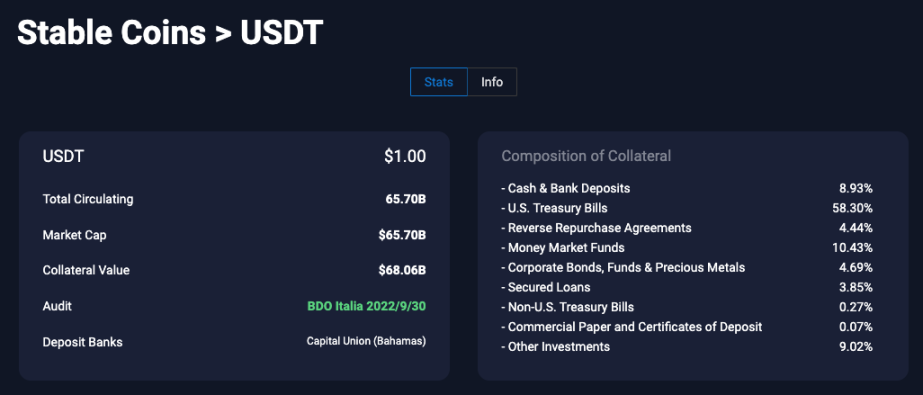Click the Stable Coins > USDT heading

(x=170, y=32)
